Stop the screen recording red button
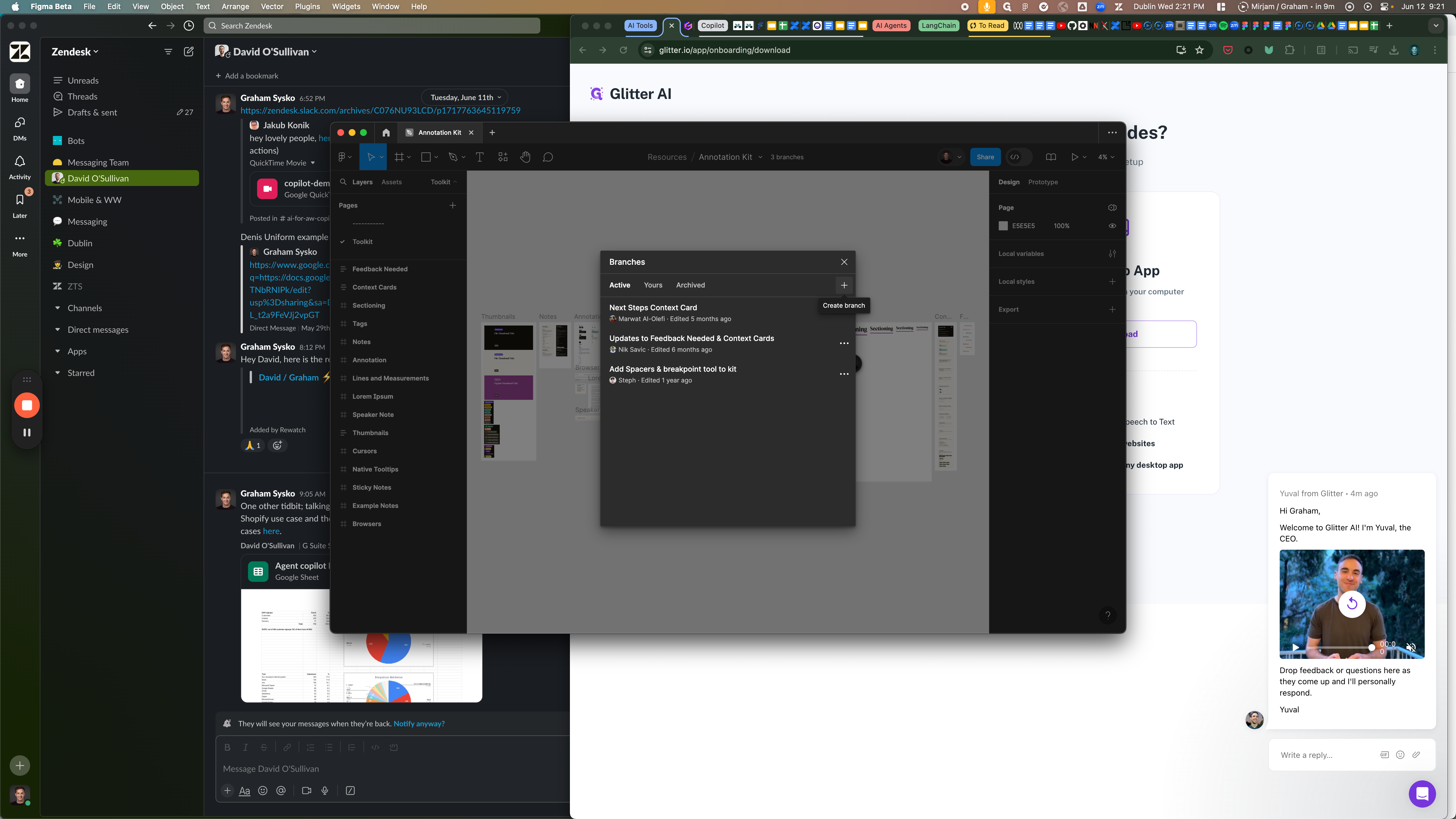Screen dimensions: 1456x819 (26, 405)
